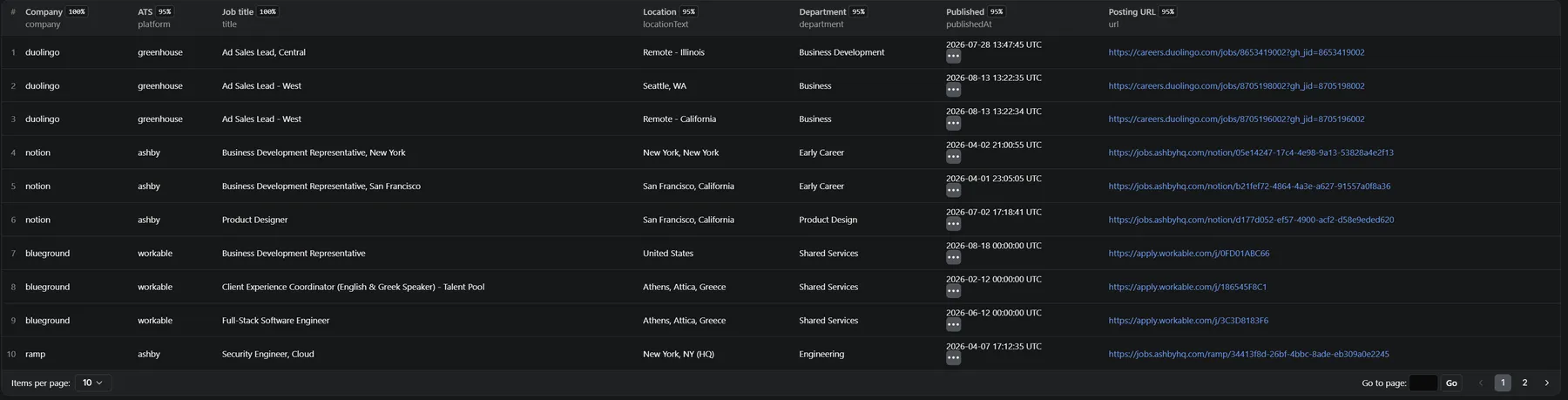
Task: Click 'Remote - California' location cell
Action: [x=679, y=119]
